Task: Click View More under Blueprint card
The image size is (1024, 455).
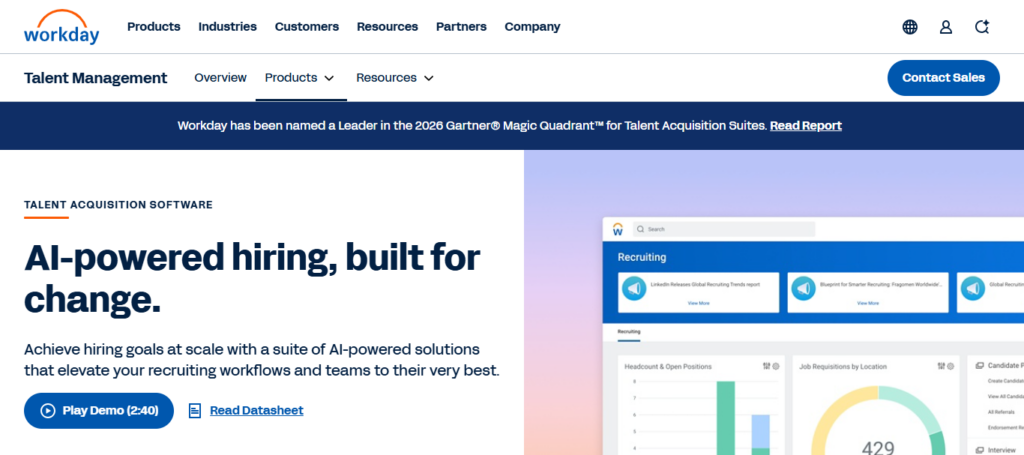Action: (868, 303)
